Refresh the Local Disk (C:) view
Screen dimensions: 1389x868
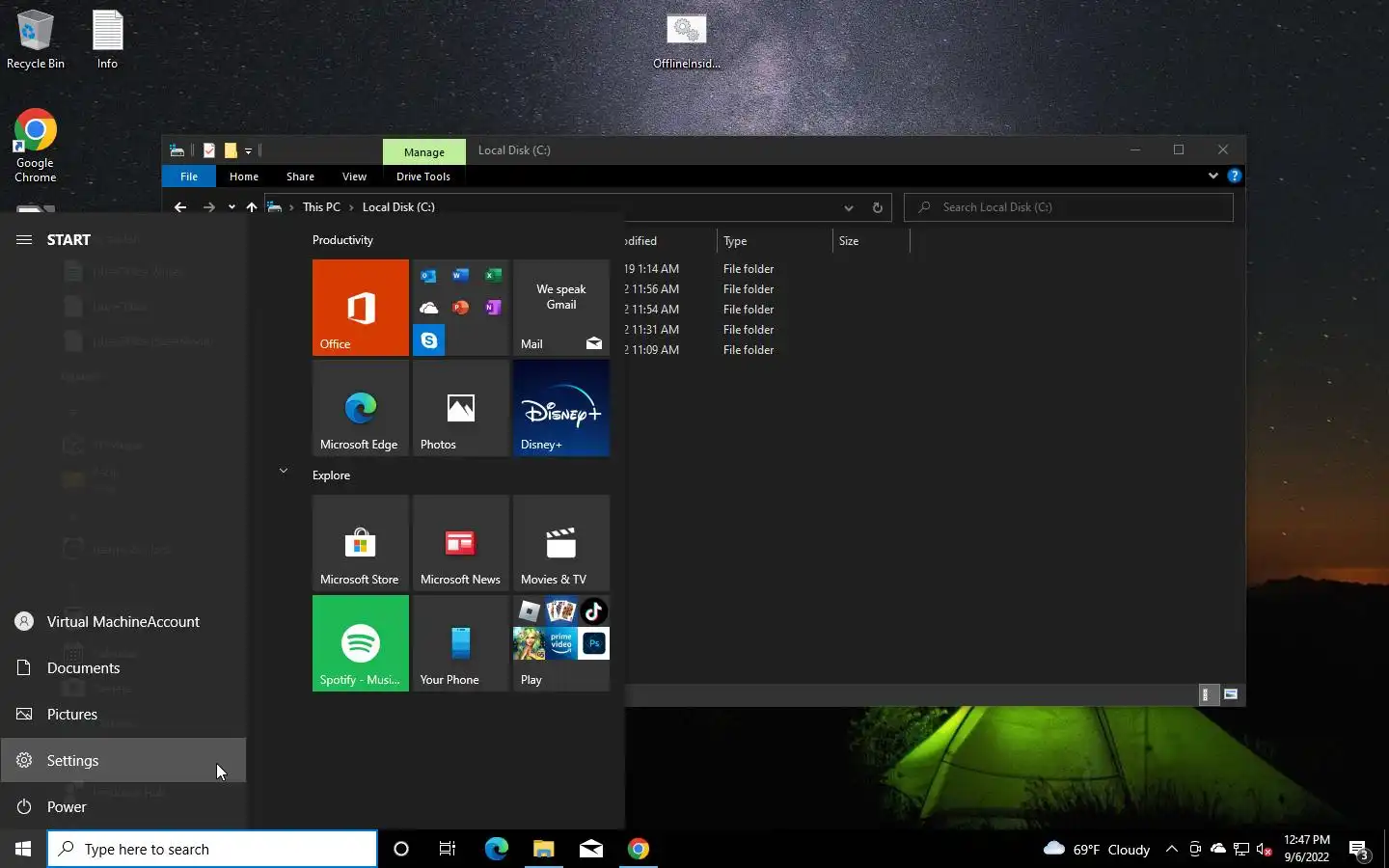pyautogui.click(x=877, y=207)
